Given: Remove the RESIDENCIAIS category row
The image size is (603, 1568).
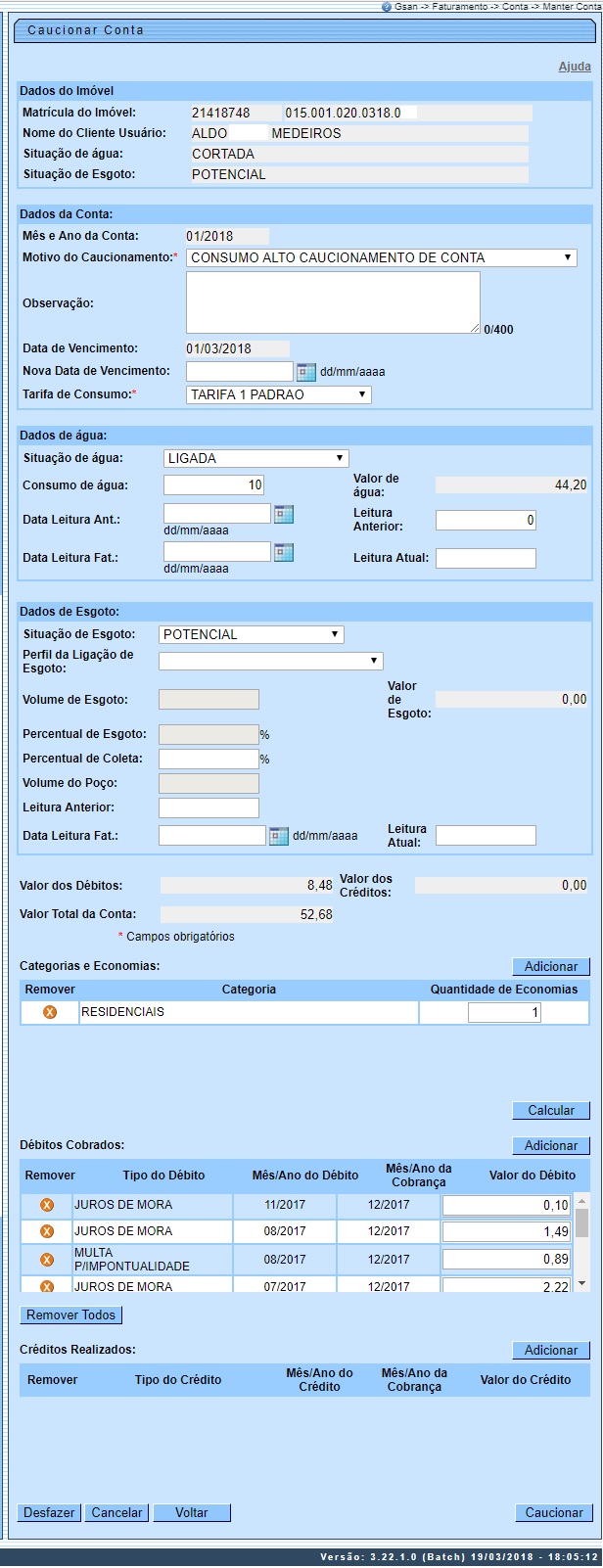Looking at the screenshot, I should 50,1013.
